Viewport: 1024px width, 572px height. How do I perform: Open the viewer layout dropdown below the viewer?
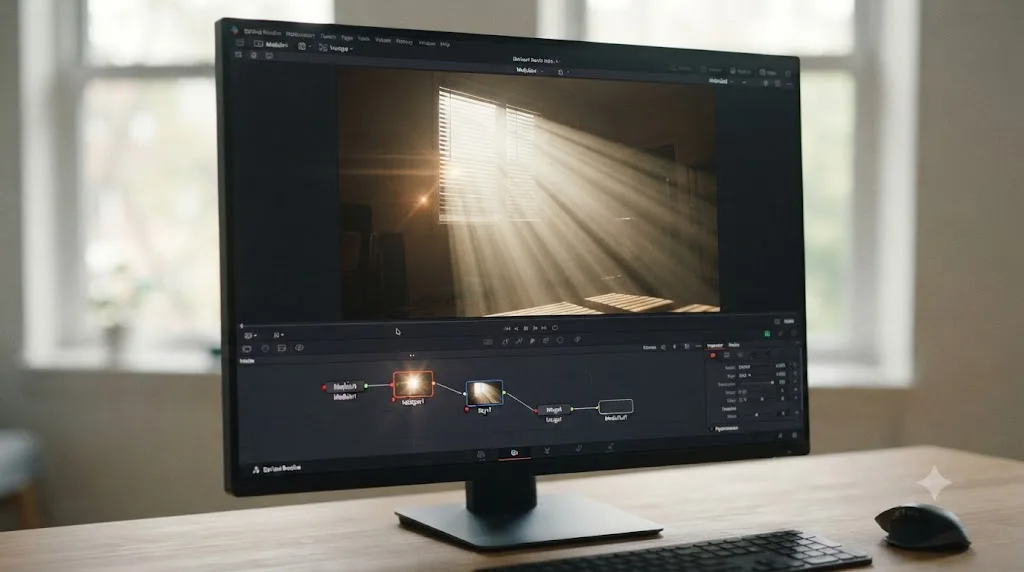pos(249,335)
